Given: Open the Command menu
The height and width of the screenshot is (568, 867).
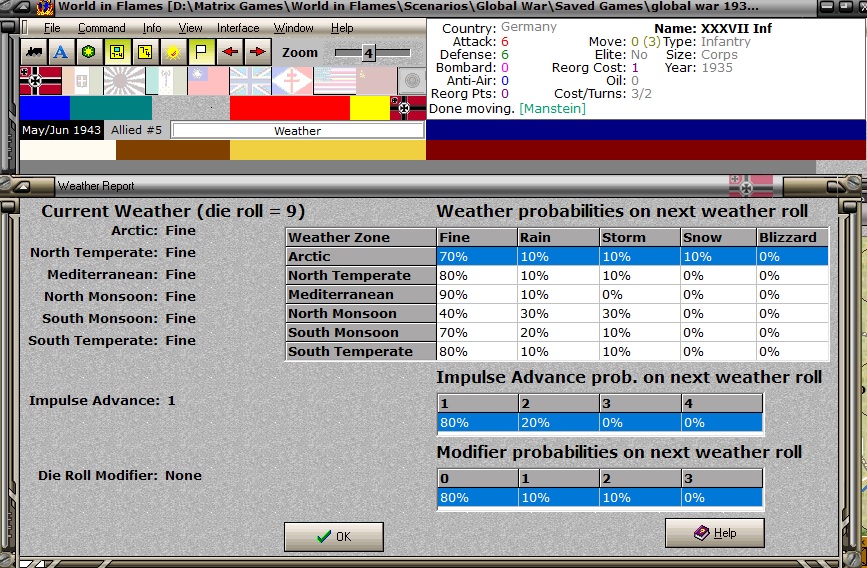Looking at the screenshot, I should 102,28.
